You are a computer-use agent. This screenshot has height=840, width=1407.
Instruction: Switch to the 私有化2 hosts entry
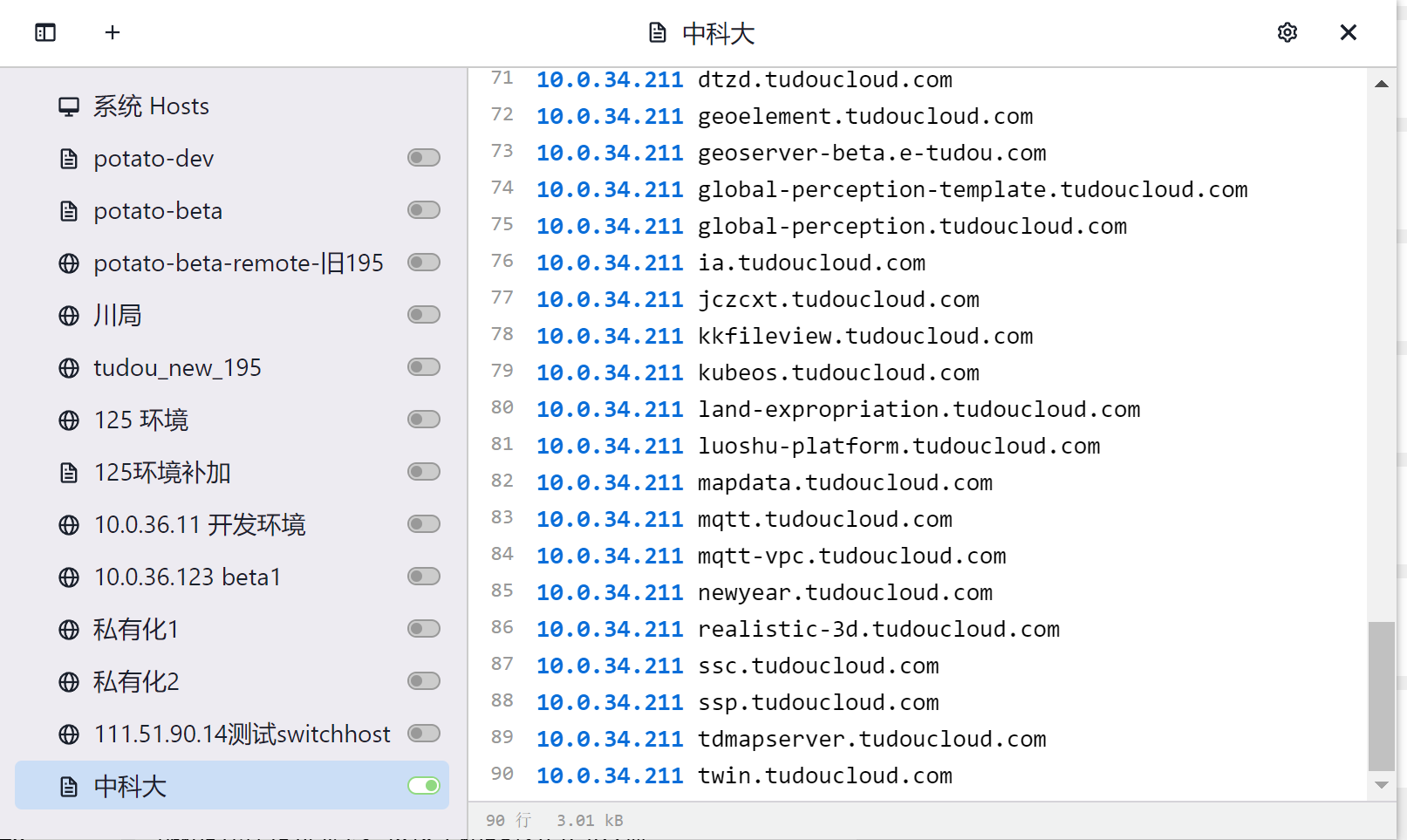pos(136,681)
